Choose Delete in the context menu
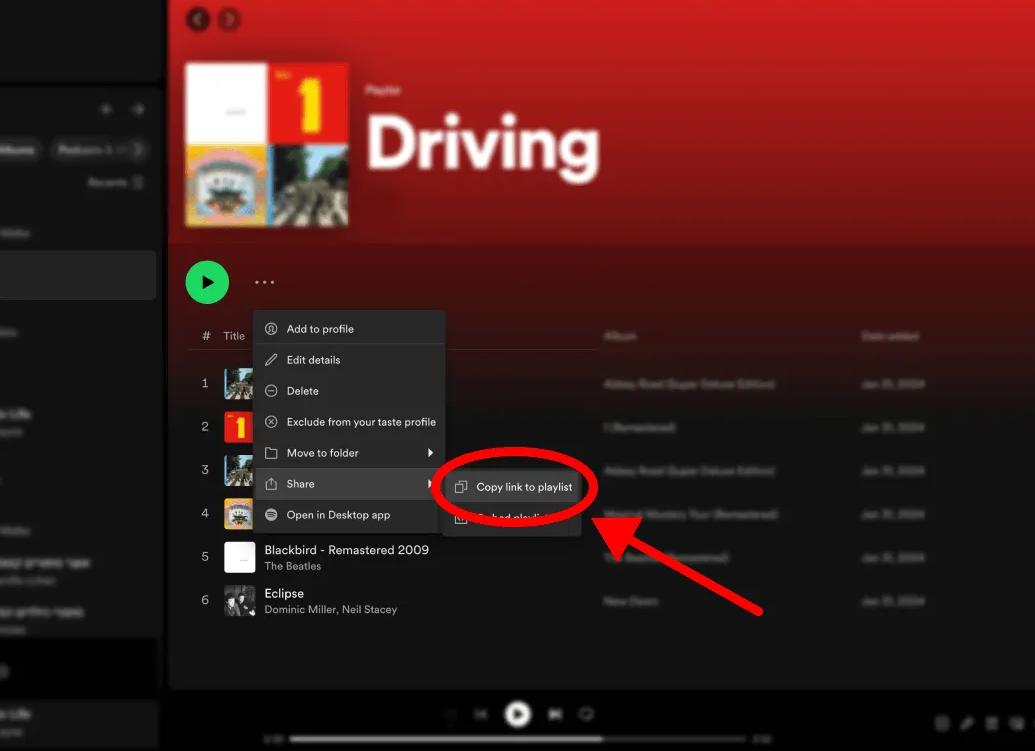The width and height of the screenshot is (1035, 751). (x=302, y=391)
